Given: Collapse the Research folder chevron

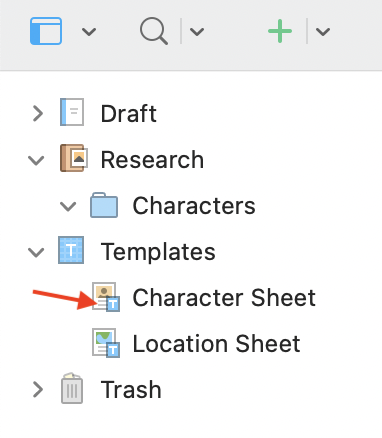Looking at the screenshot, I should tap(36, 160).
